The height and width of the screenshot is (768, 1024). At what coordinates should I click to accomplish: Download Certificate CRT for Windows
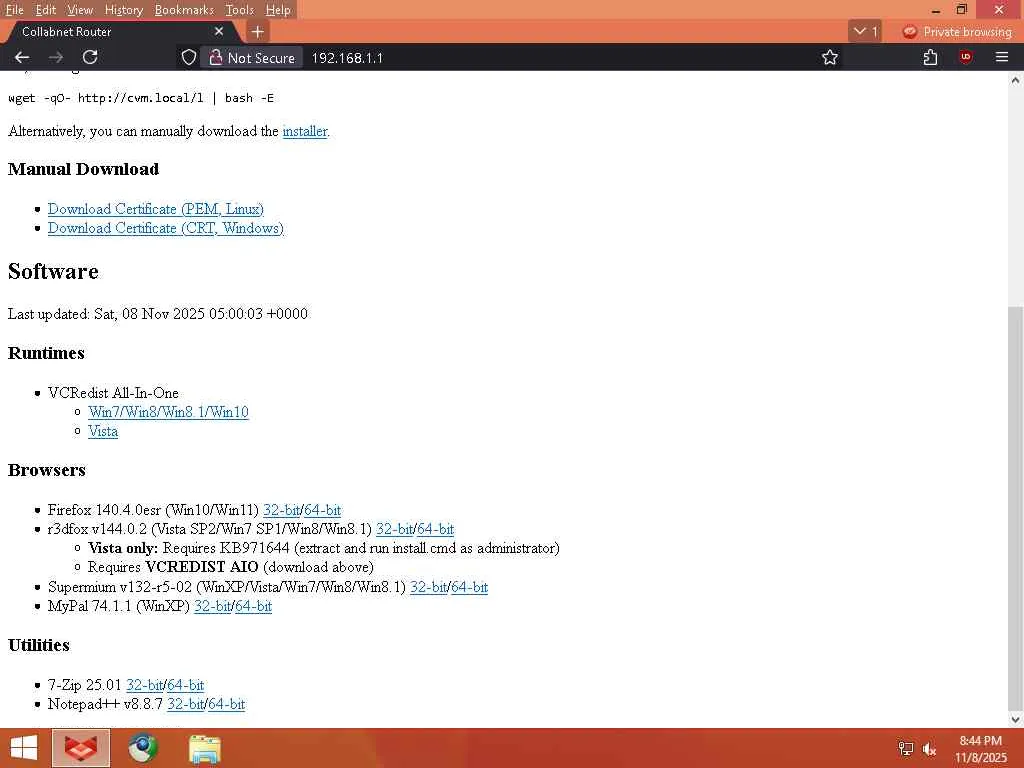(x=166, y=228)
